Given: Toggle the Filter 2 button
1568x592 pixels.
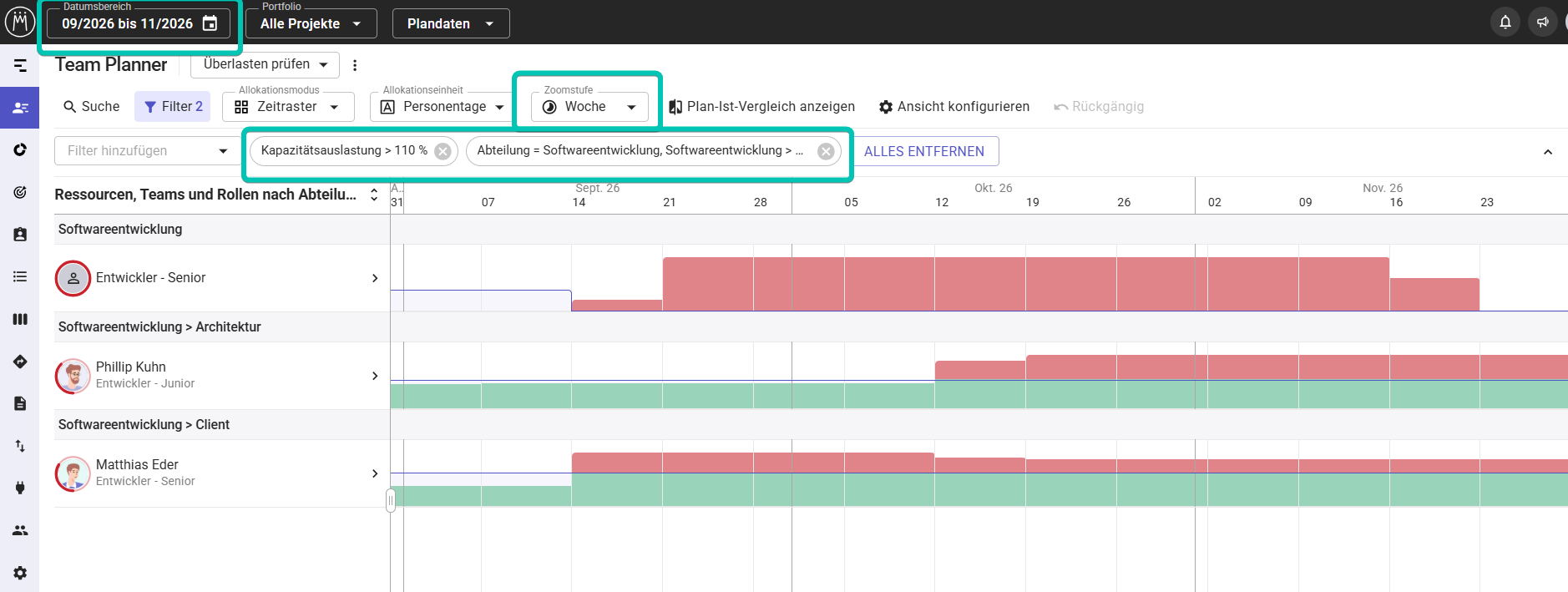Looking at the screenshot, I should [173, 107].
